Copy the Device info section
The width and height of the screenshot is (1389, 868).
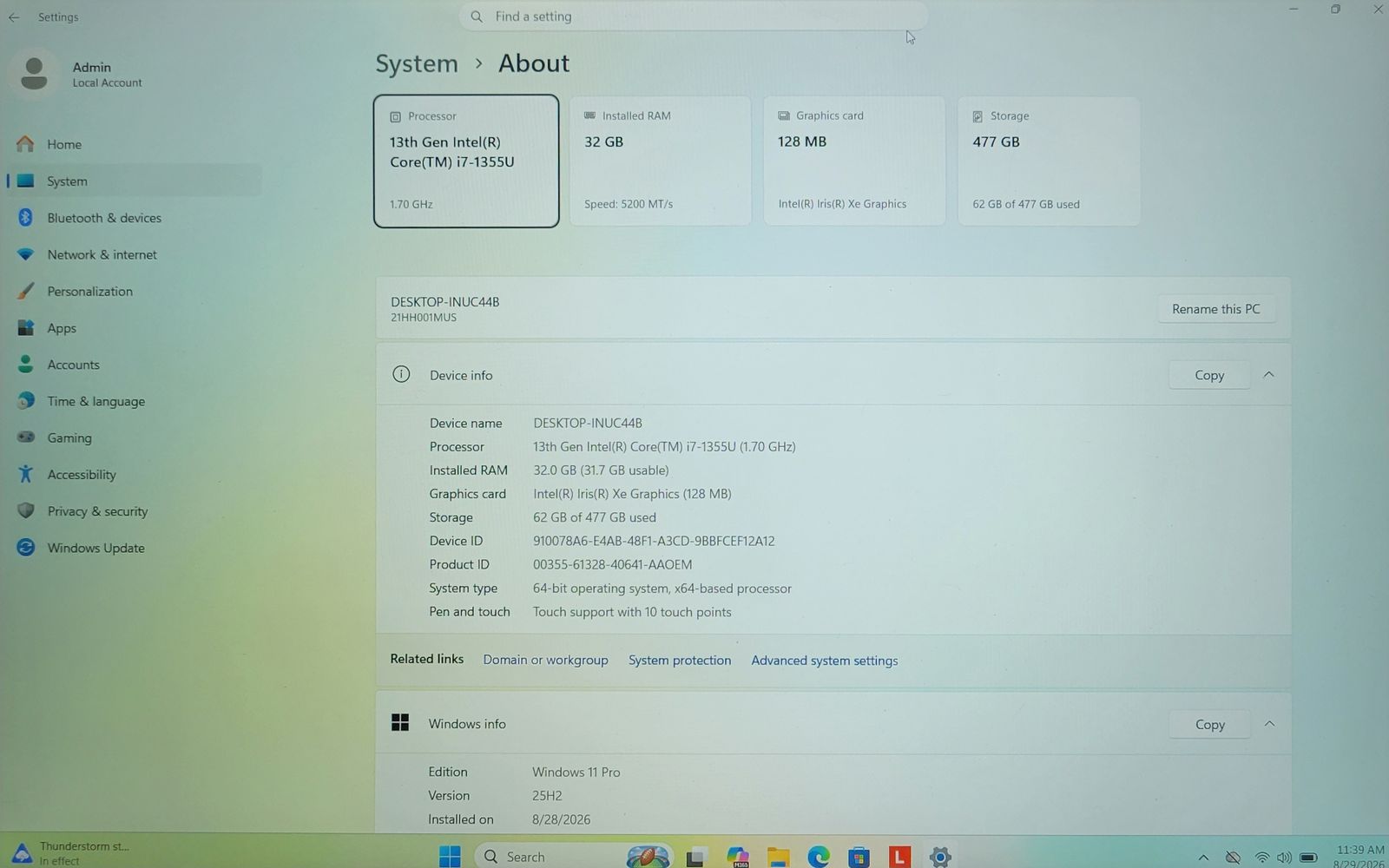coord(1209,375)
